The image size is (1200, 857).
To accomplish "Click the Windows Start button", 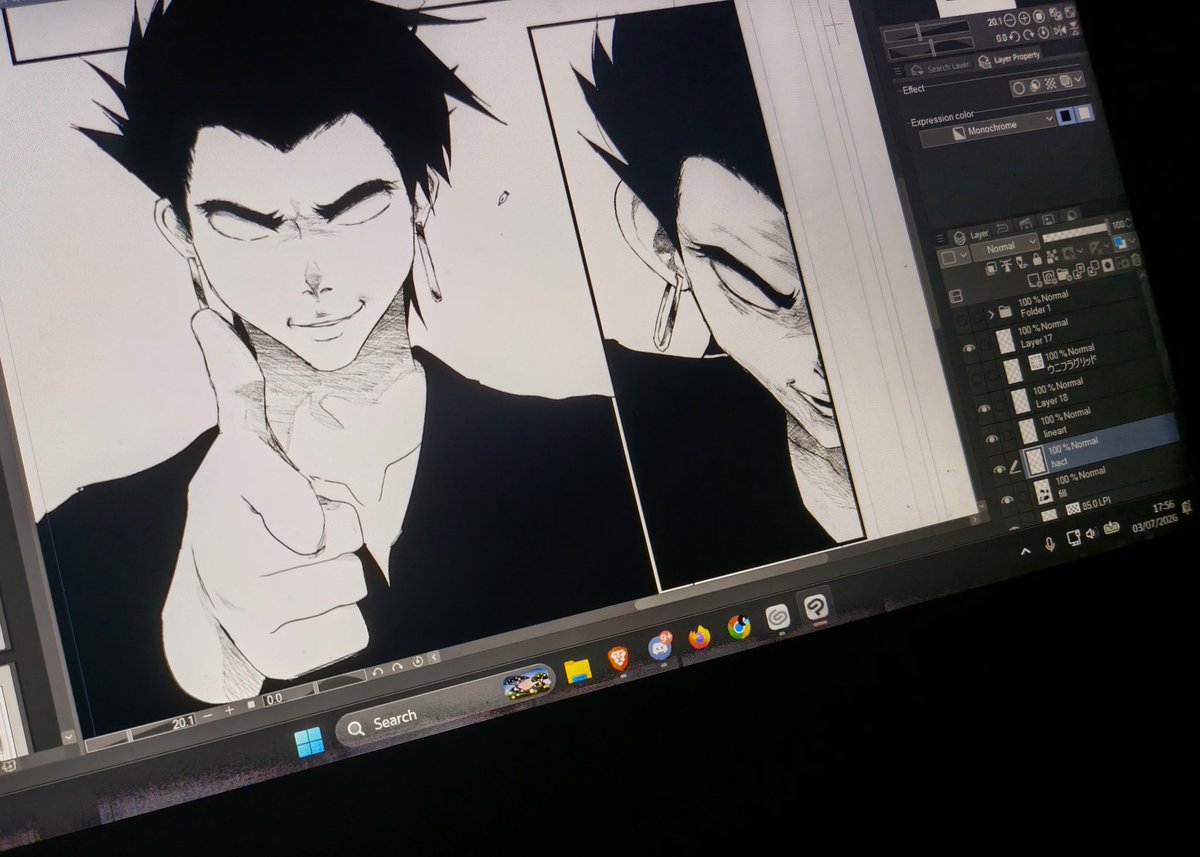I will [x=309, y=743].
